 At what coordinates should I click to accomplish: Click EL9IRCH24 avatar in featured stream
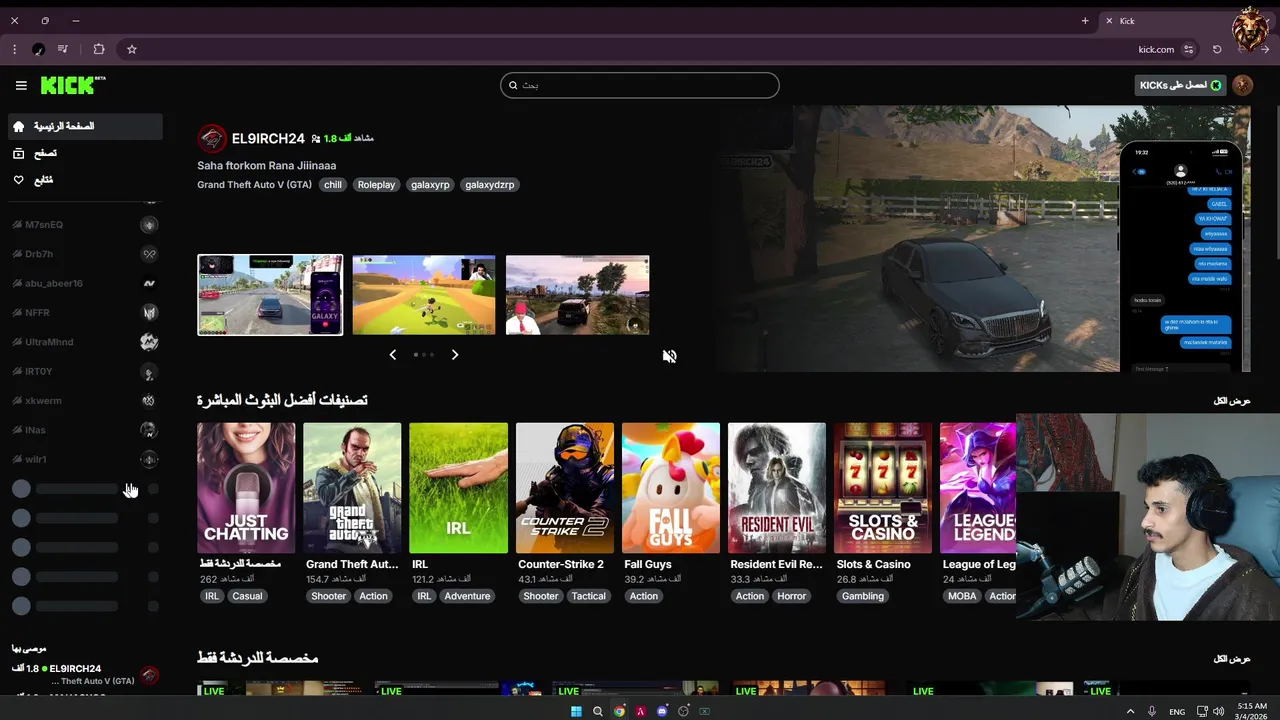point(211,138)
